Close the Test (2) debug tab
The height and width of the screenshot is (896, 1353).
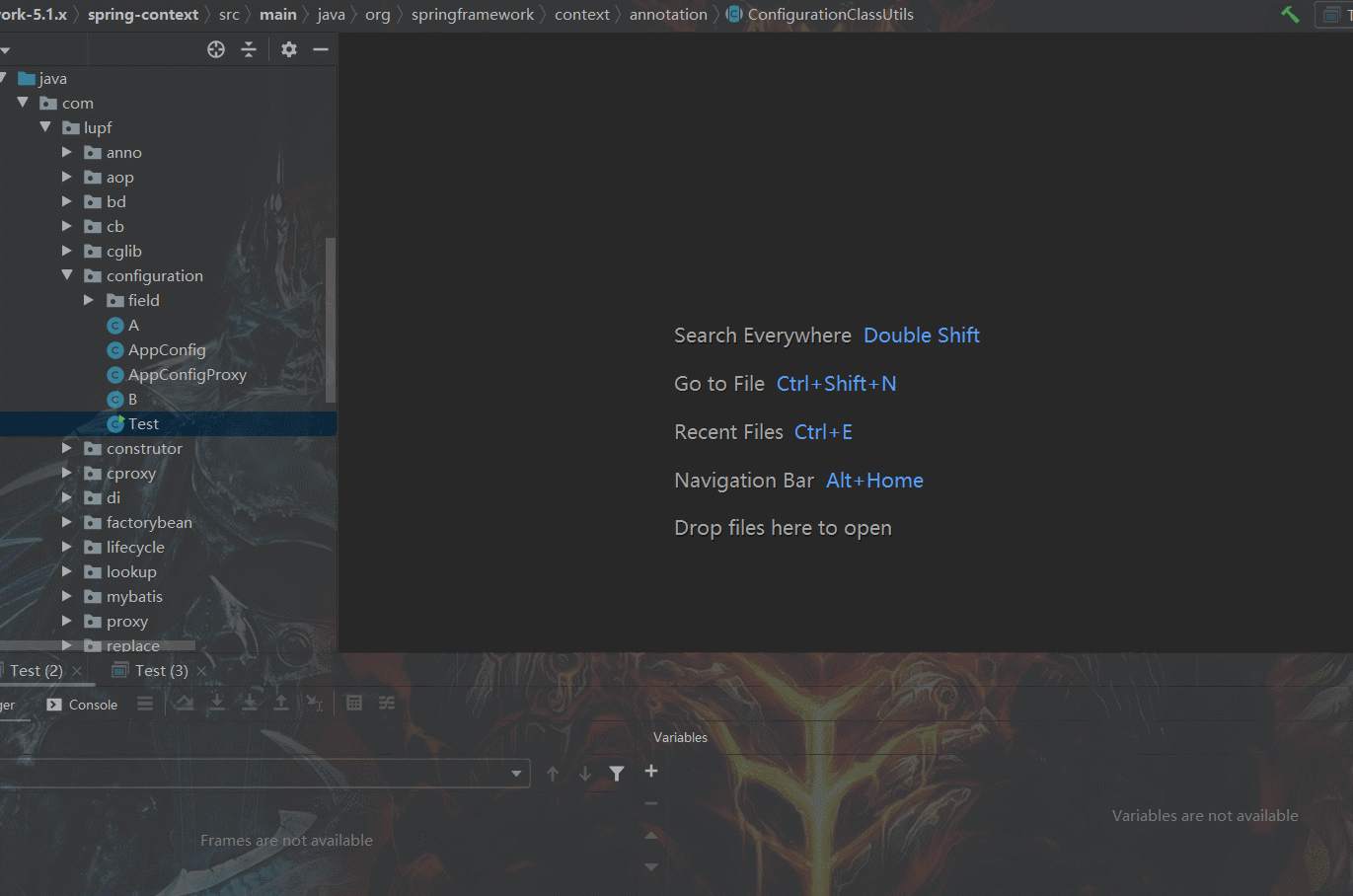pyautogui.click(x=77, y=671)
